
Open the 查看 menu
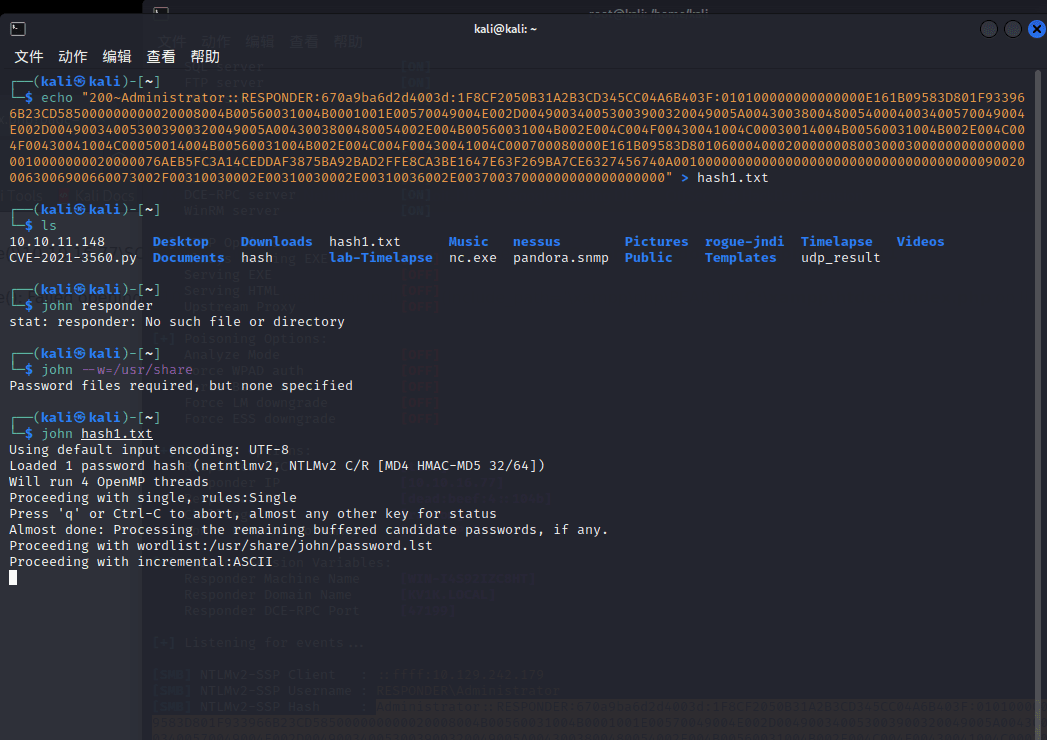click(x=161, y=57)
